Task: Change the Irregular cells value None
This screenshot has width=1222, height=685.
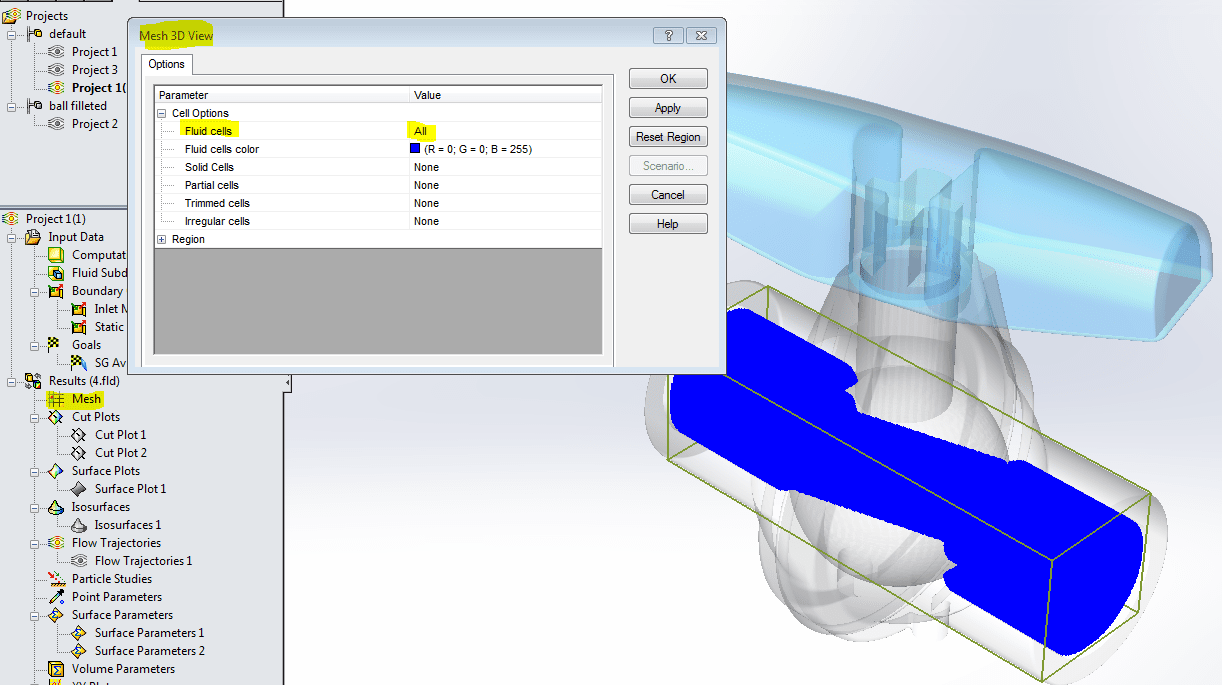Action: pos(426,221)
